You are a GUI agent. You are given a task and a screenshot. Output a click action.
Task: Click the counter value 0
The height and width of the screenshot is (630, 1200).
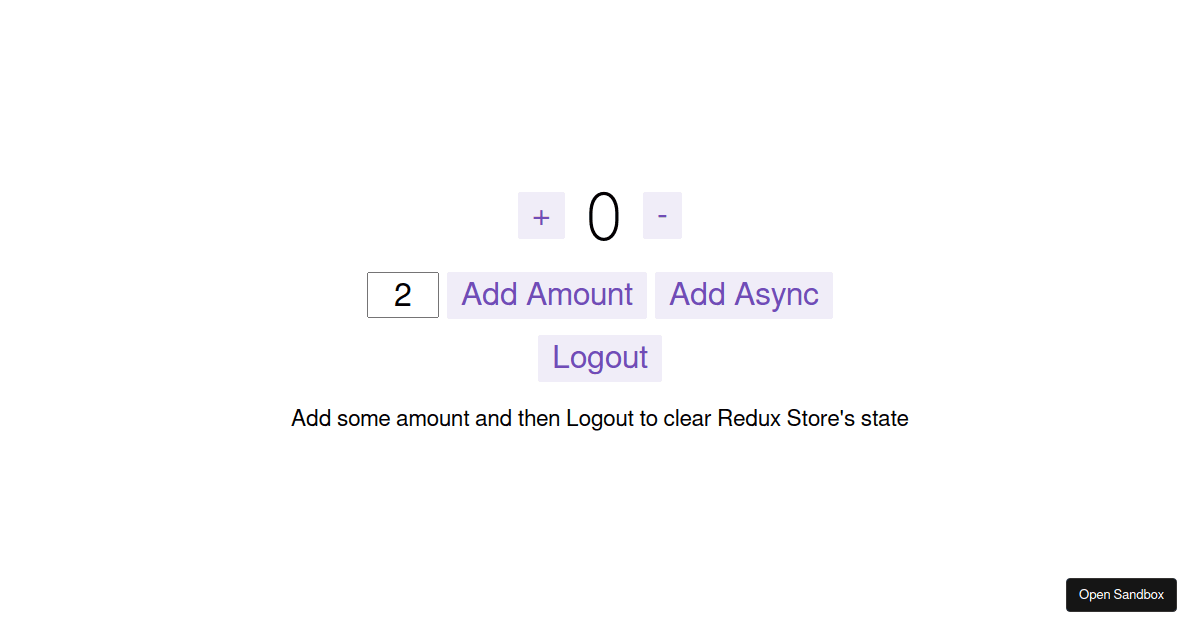click(x=604, y=217)
